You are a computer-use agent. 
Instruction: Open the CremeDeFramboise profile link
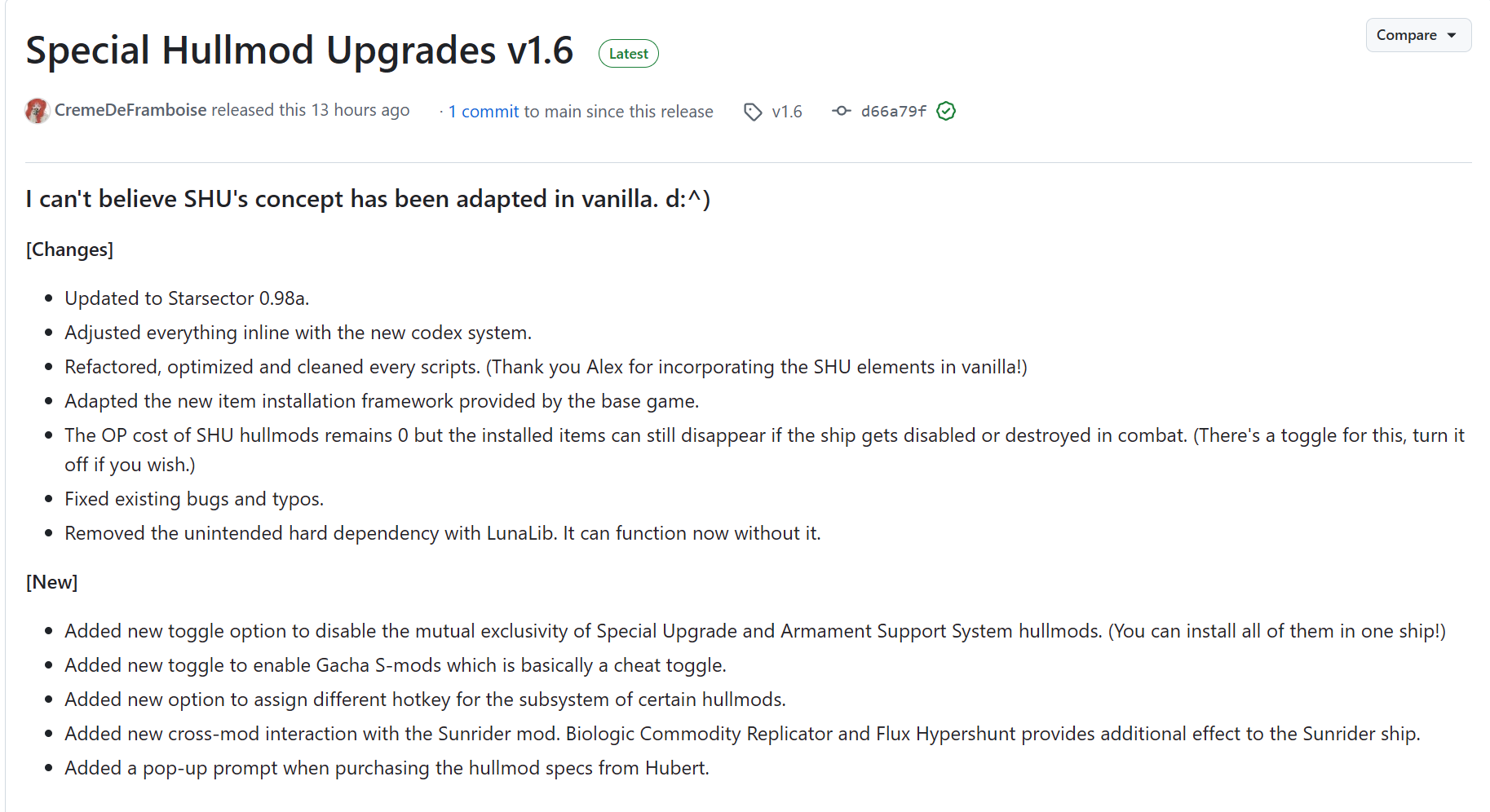coord(130,111)
